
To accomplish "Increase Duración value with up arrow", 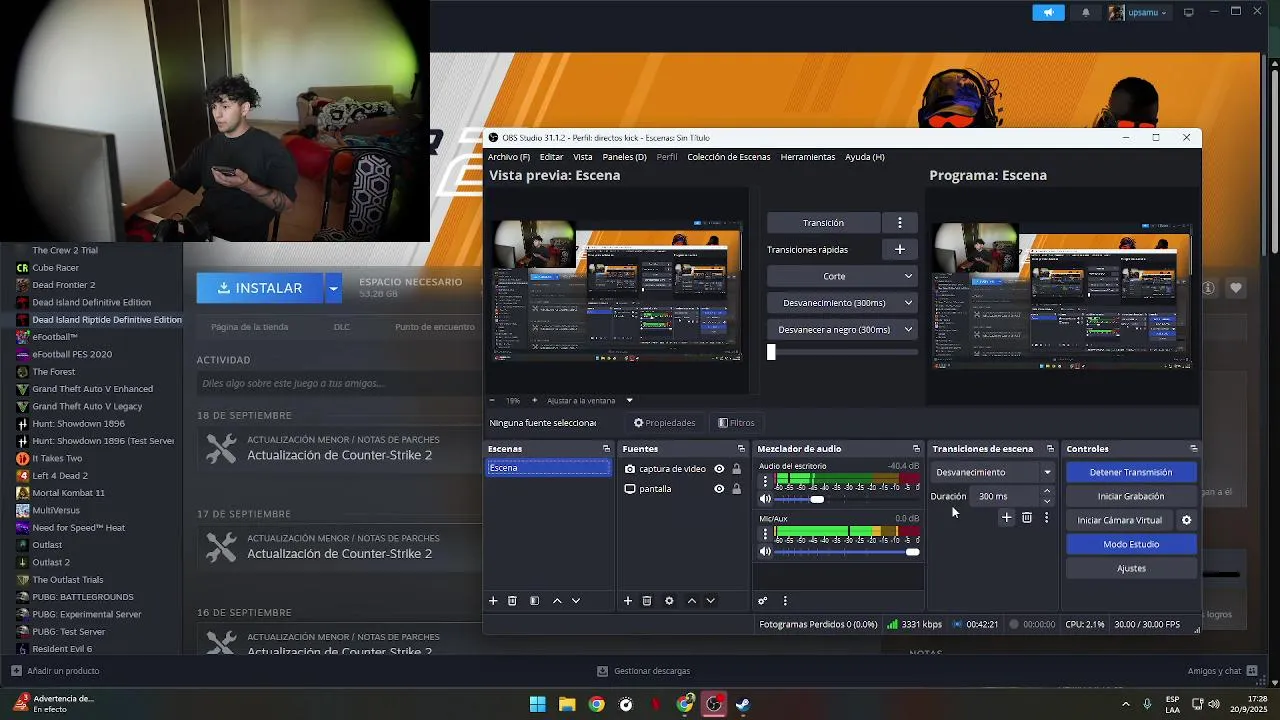I will (x=1047, y=491).
